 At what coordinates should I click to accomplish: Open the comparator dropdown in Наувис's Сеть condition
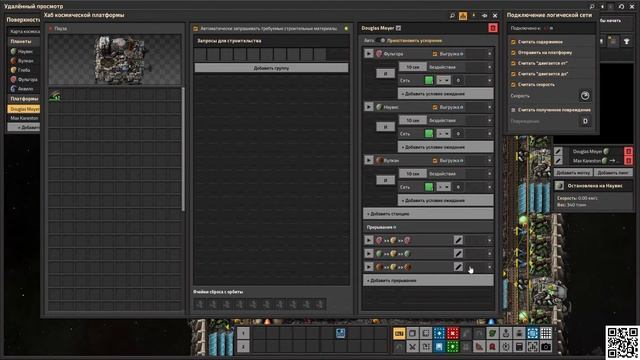(444, 133)
